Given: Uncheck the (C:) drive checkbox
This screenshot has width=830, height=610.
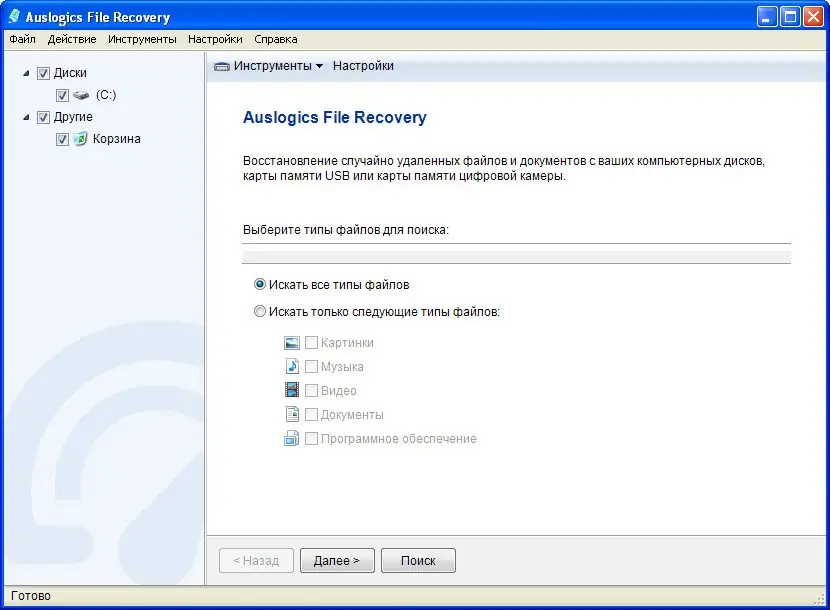Looking at the screenshot, I should [x=62, y=95].
